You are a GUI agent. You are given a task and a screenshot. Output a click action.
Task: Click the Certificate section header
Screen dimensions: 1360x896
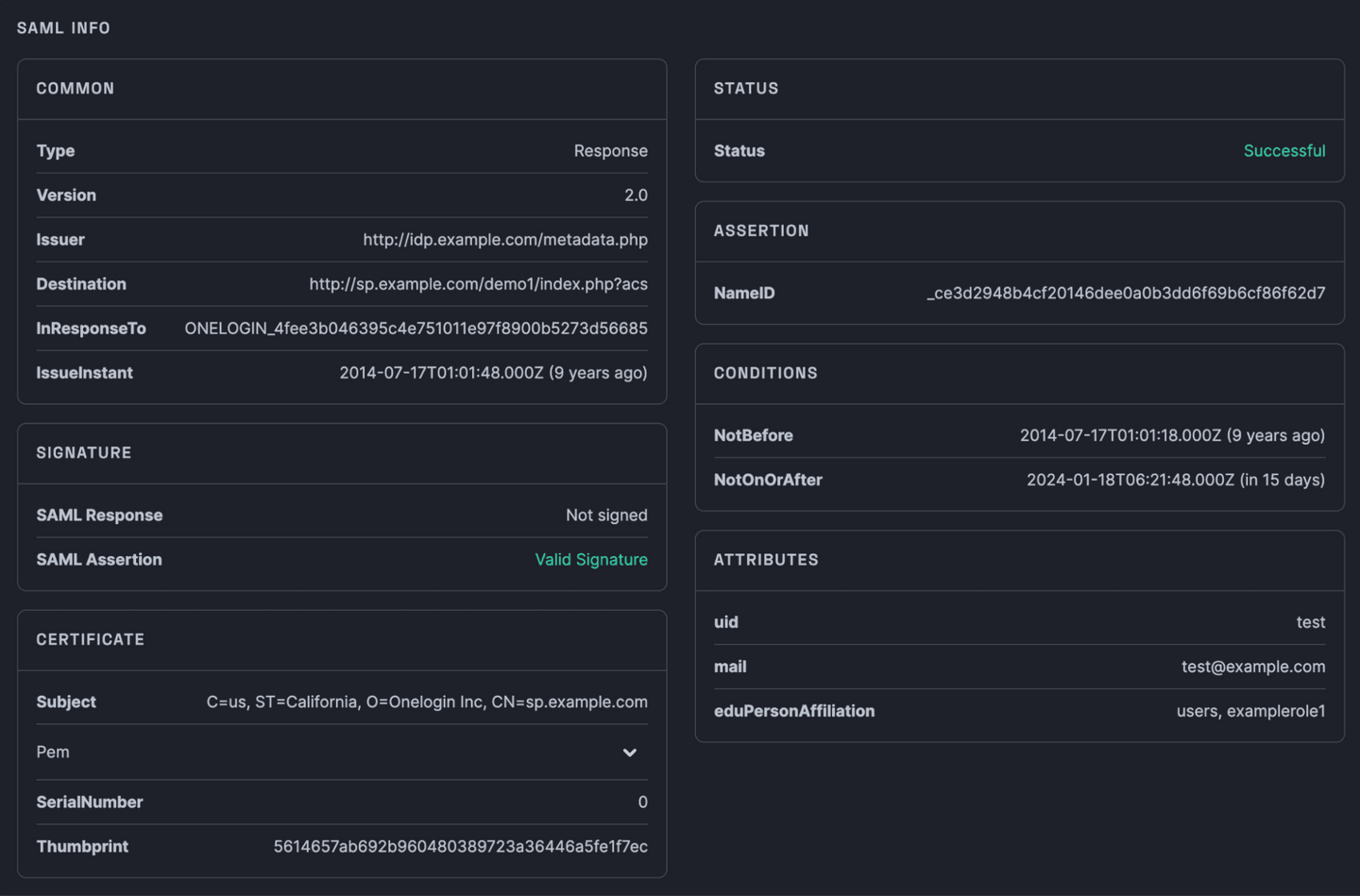coord(91,640)
